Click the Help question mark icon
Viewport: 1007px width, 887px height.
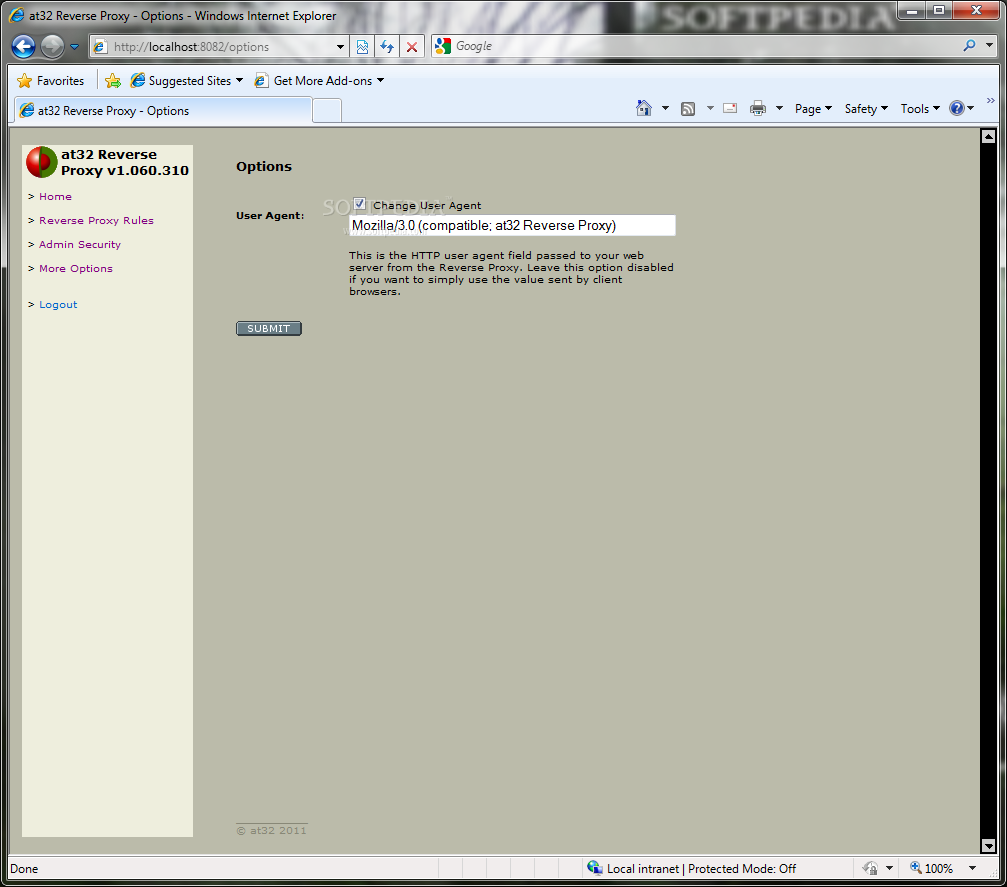(957, 109)
